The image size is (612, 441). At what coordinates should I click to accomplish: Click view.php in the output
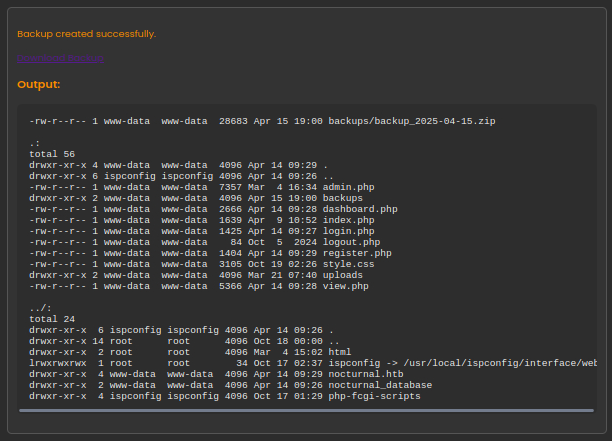(x=345, y=286)
